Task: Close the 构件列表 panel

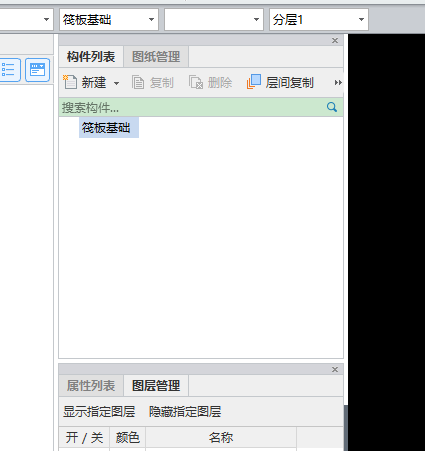Action: click(335, 41)
